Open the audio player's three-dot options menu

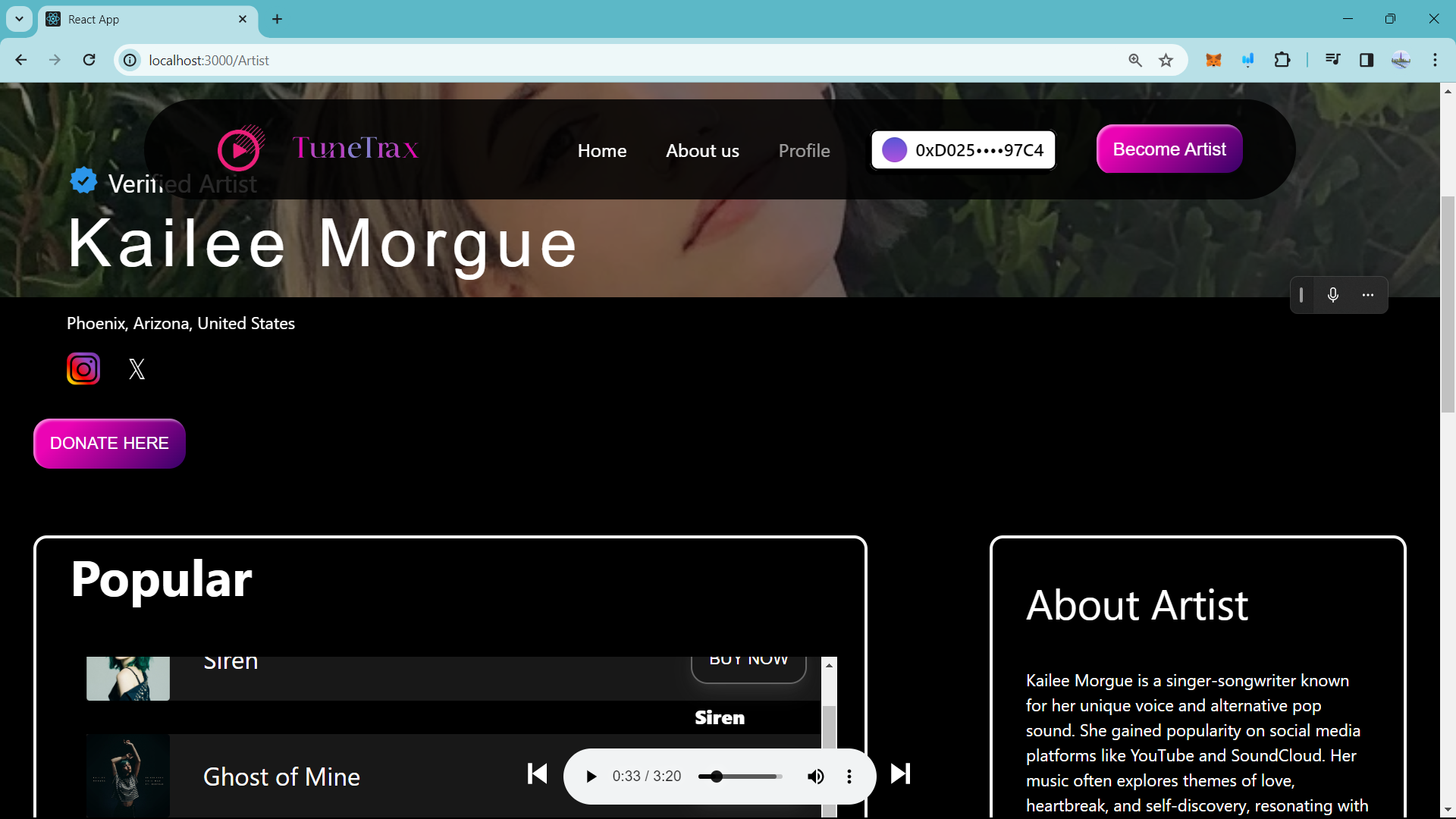[849, 777]
